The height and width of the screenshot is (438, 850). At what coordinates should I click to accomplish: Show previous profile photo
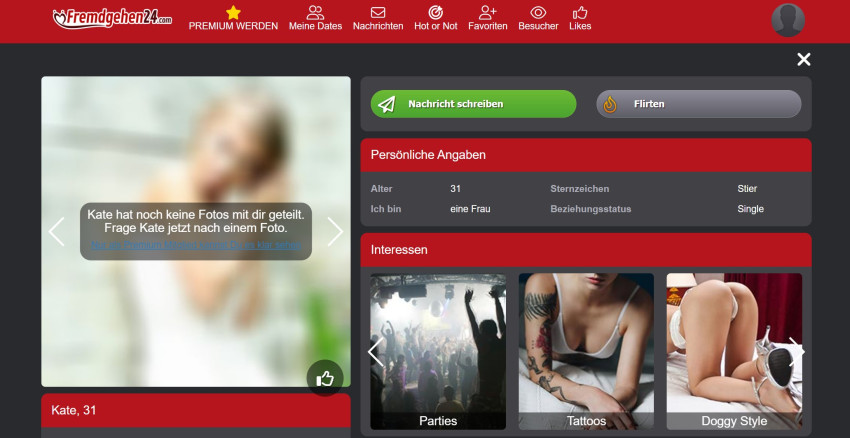click(x=56, y=232)
